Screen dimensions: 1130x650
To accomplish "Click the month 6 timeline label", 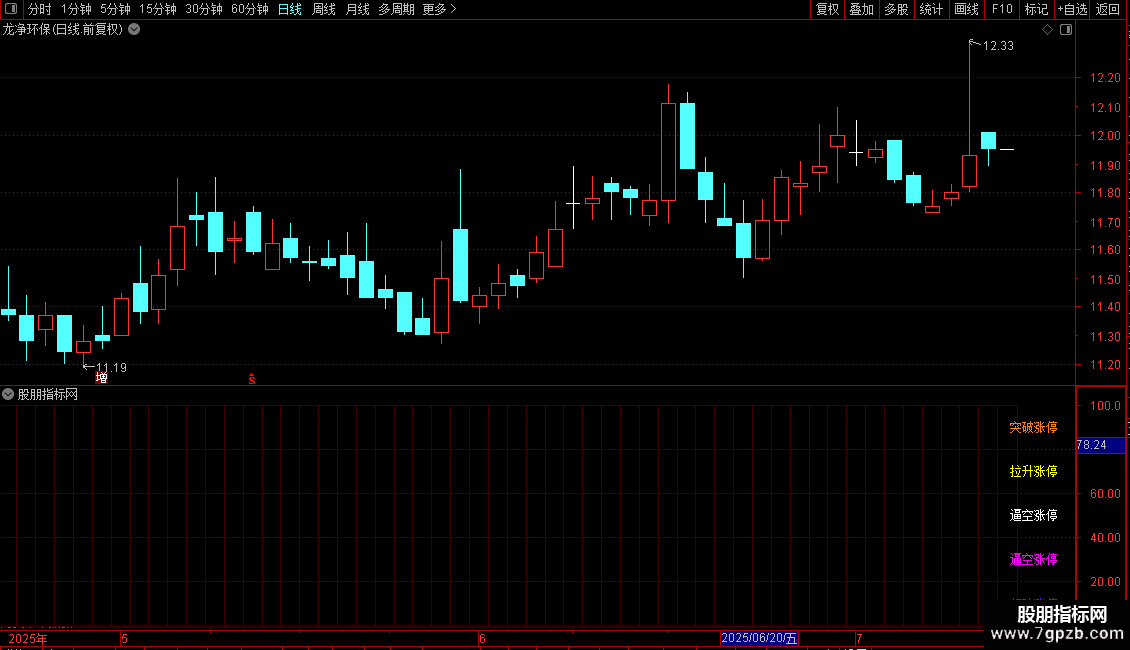I will pyautogui.click(x=482, y=638).
